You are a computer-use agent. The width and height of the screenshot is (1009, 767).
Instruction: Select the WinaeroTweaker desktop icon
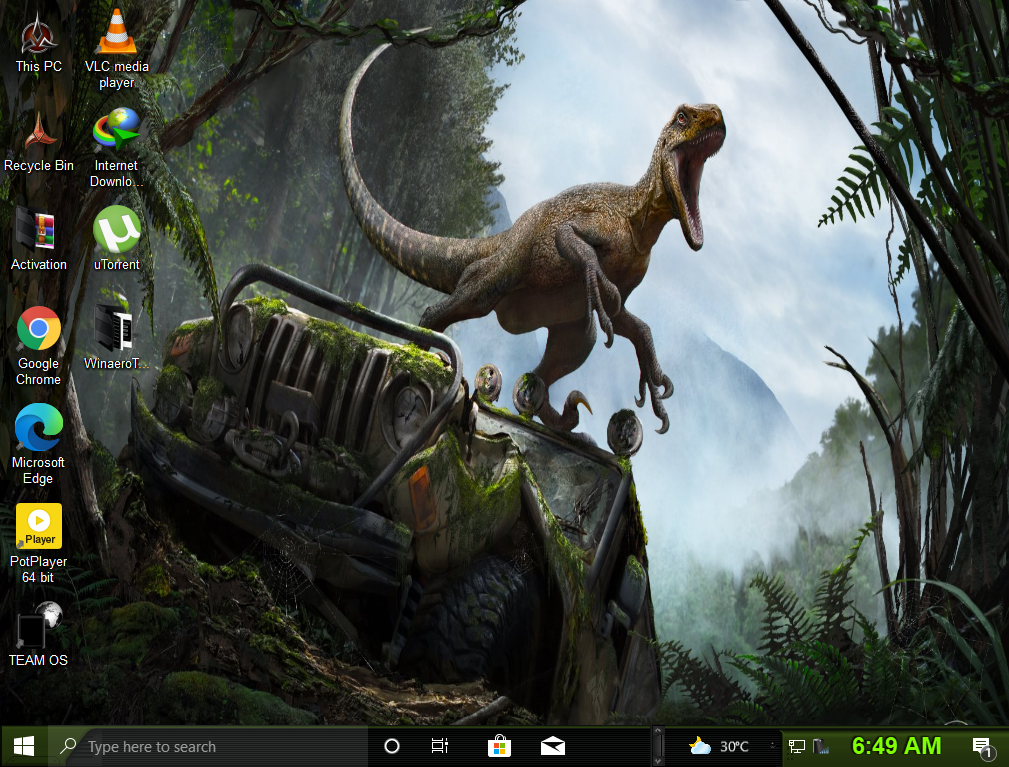(x=116, y=338)
